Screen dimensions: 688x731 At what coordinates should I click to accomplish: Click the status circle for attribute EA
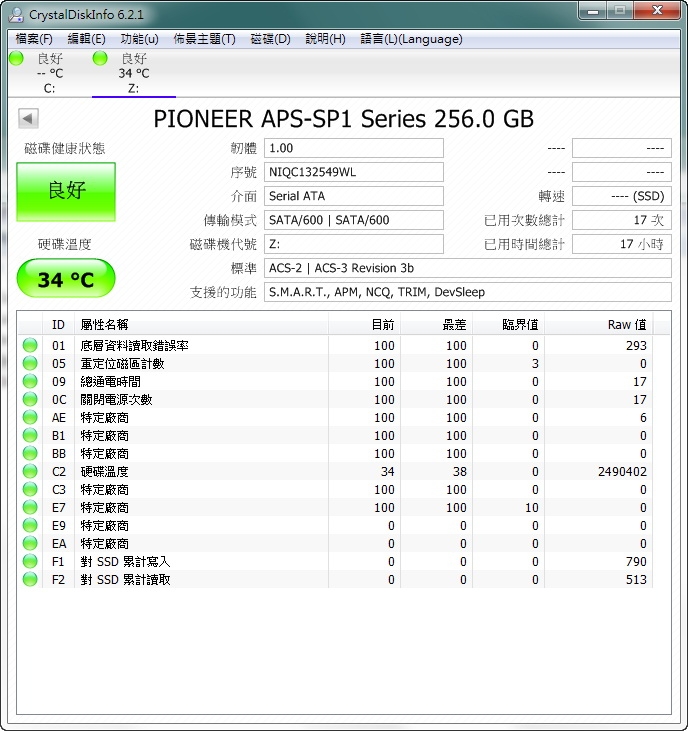[30, 544]
